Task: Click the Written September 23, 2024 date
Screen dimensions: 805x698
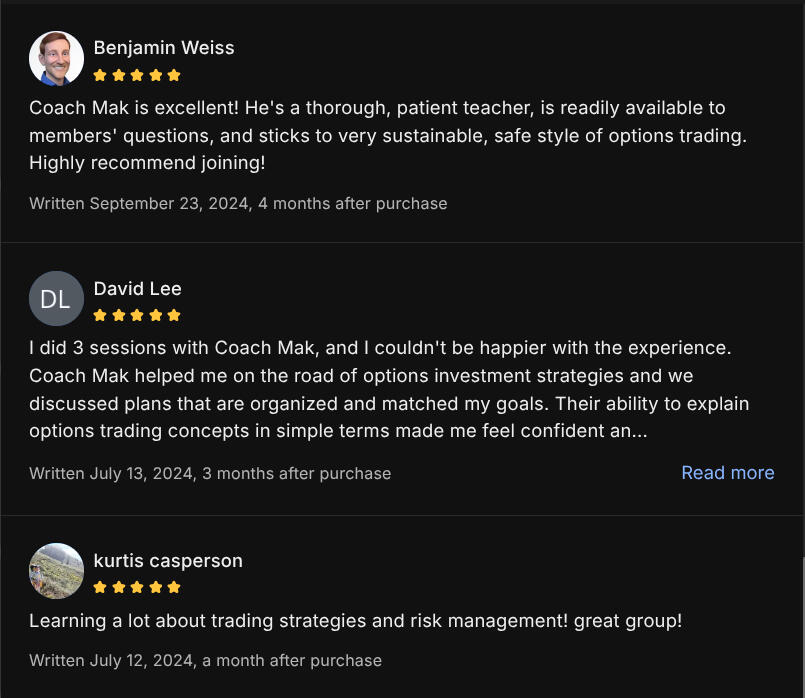Action: click(x=238, y=203)
